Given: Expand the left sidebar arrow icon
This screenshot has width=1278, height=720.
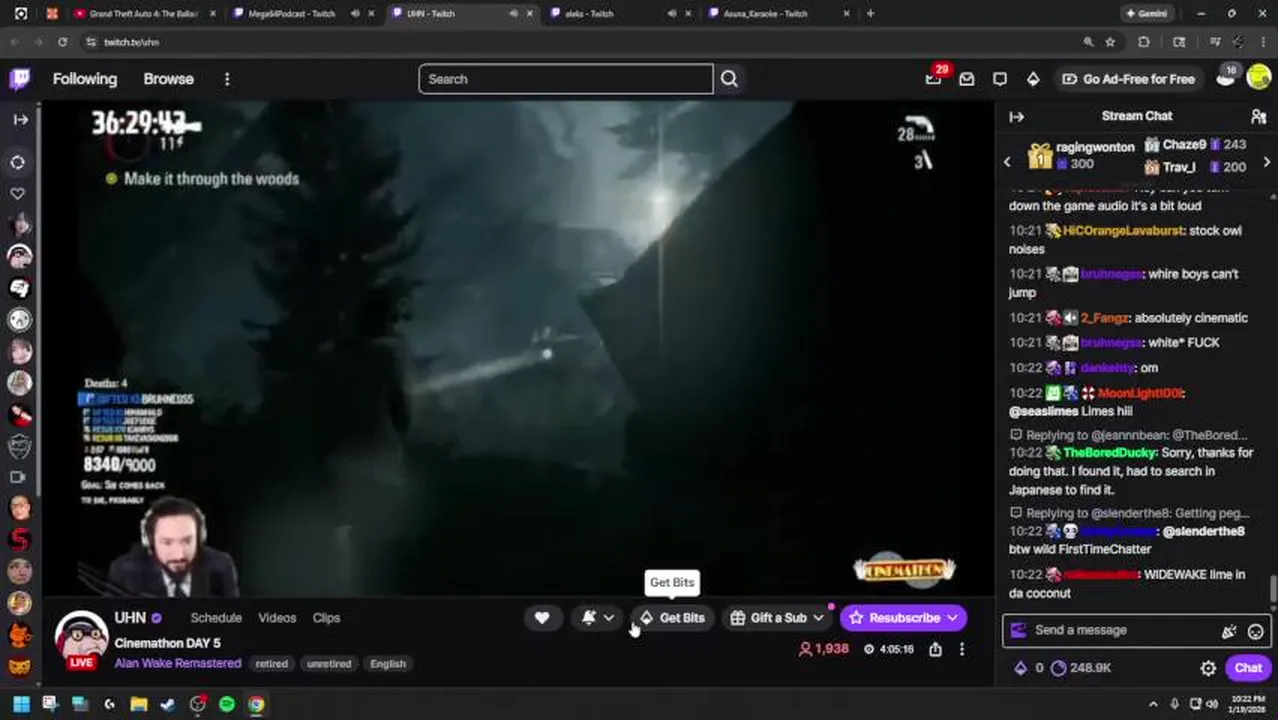Looking at the screenshot, I should click(x=20, y=119).
